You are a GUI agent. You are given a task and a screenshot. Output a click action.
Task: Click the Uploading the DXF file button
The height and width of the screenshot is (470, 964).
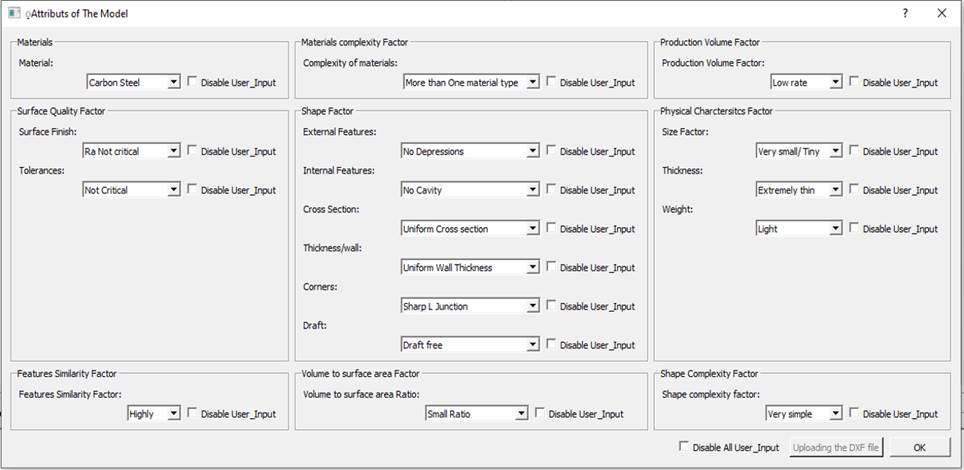[x=837, y=447]
